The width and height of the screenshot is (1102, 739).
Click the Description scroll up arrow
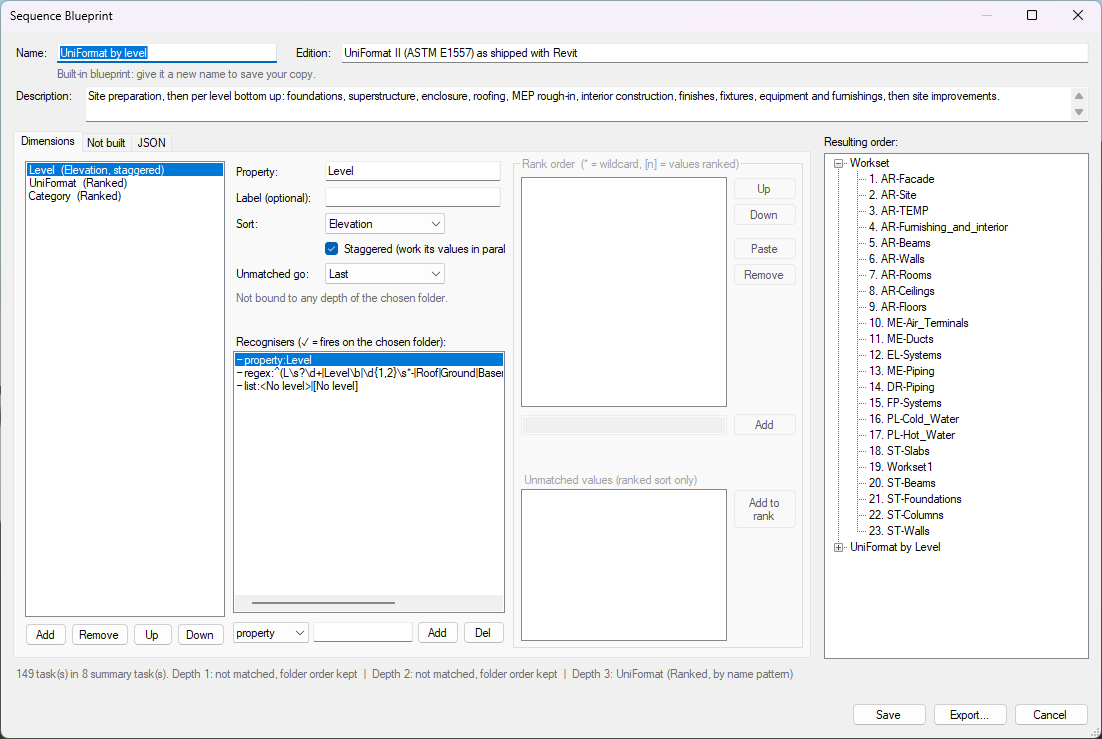point(1079,96)
